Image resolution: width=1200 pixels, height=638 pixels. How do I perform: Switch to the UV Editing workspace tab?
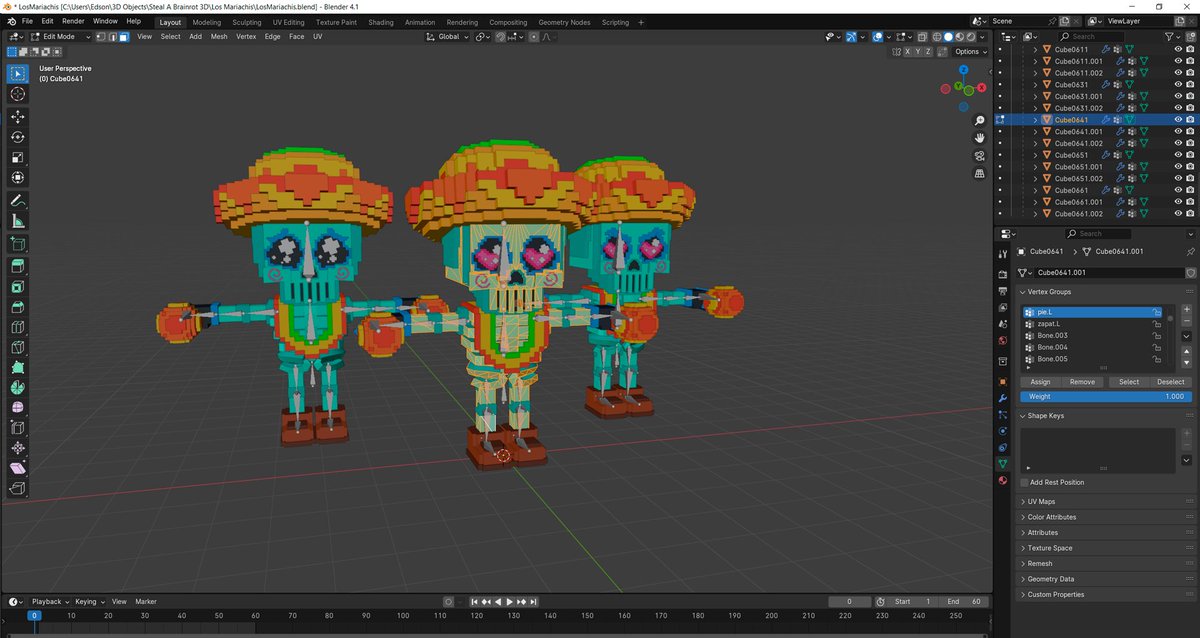coord(287,22)
